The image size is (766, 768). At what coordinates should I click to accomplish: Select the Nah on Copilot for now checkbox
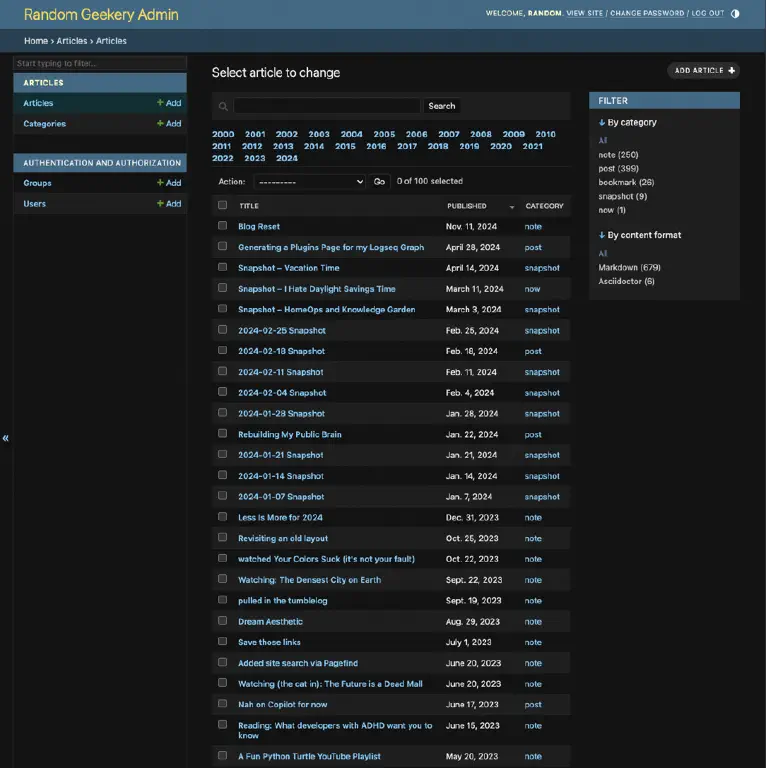[222, 704]
